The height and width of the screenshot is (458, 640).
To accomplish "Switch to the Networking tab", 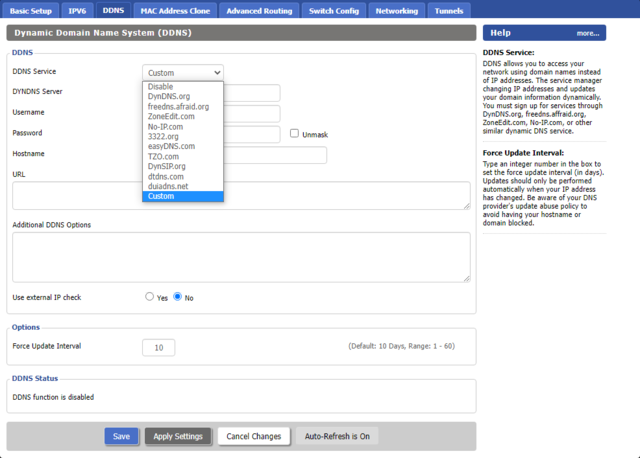I will point(397,11).
